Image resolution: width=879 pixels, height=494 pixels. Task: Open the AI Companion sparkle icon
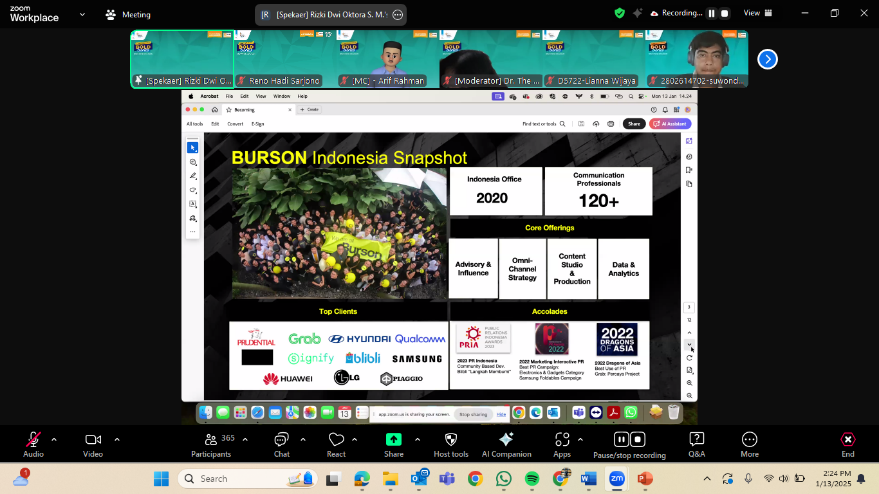(506, 445)
